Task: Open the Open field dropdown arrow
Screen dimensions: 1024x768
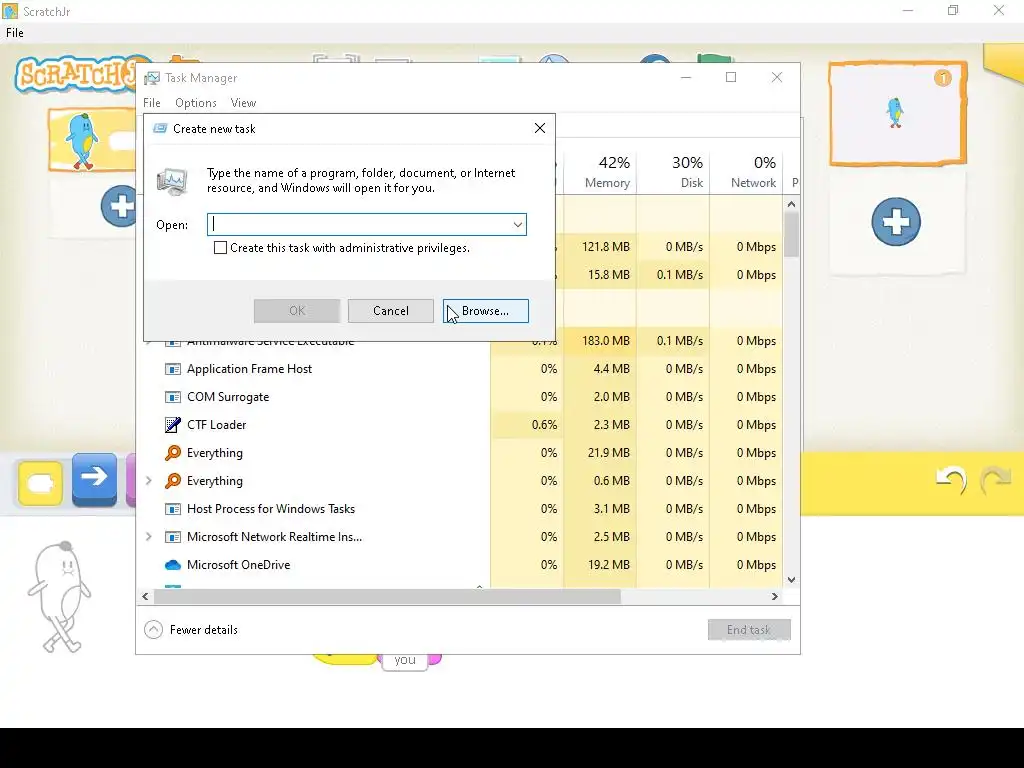Action: pos(517,225)
